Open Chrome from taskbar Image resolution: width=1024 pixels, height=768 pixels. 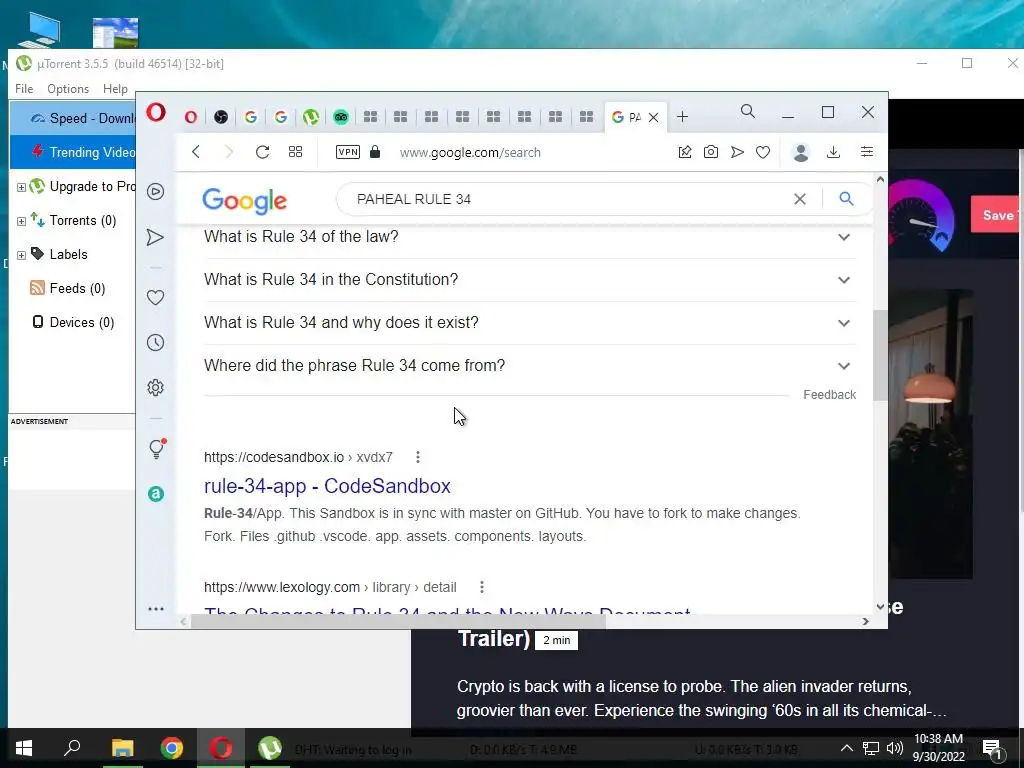[172, 748]
